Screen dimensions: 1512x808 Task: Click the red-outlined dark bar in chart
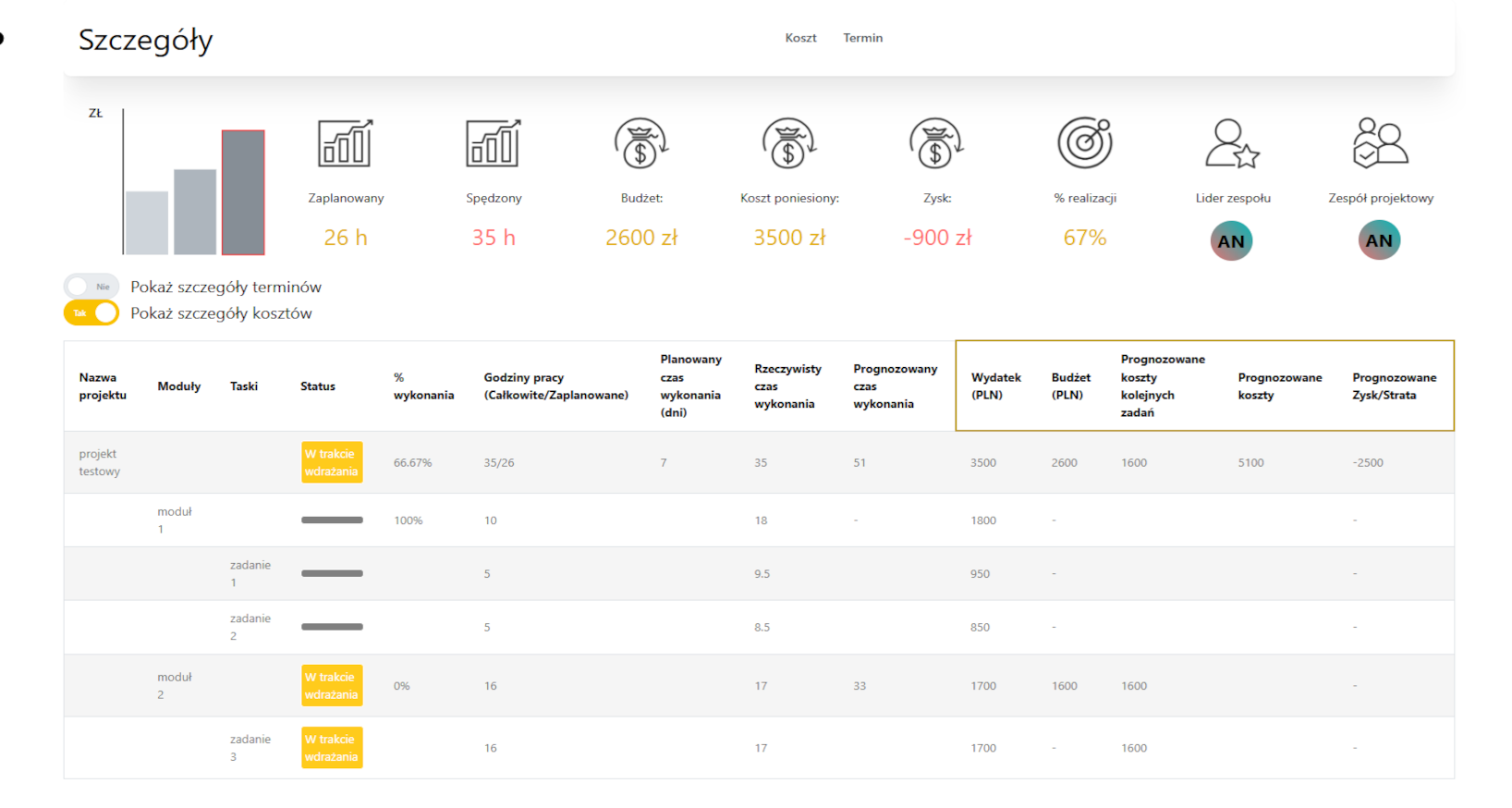point(243,192)
